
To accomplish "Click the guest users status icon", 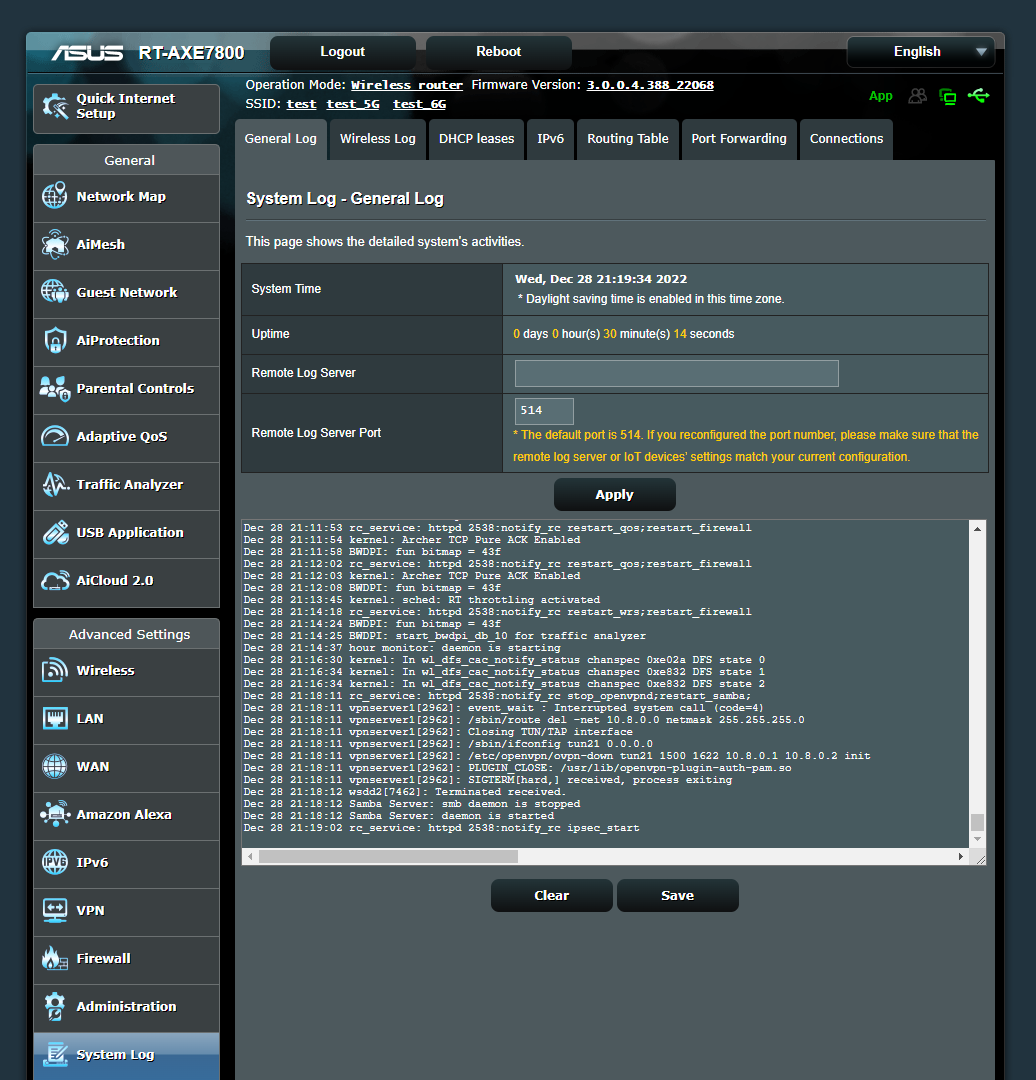I will point(918,96).
